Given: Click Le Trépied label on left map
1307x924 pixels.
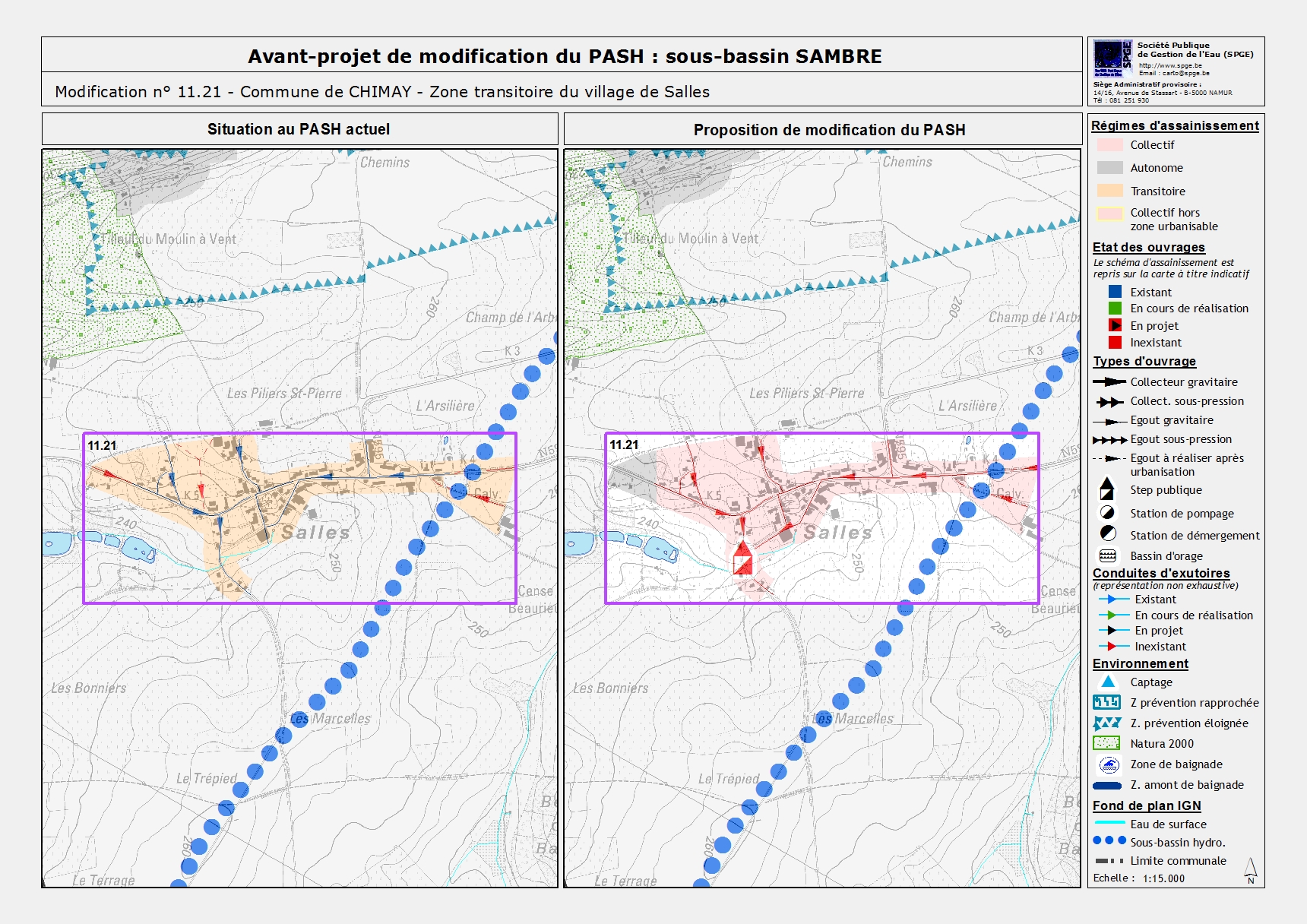Looking at the screenshot, I should click(x=207, y=778).
